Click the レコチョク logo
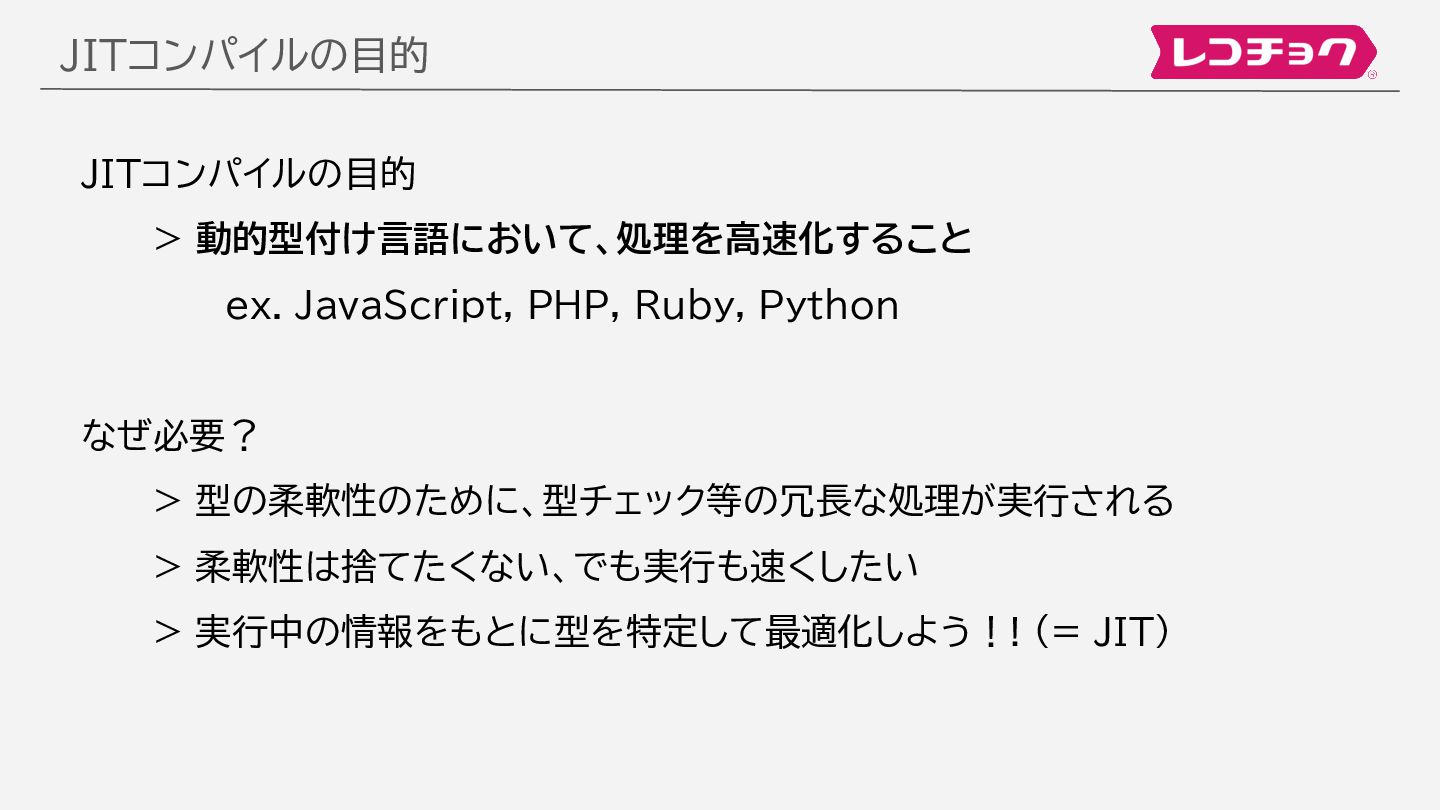Viewport: 1440px width, 810px height. pyautogui.click(x=1263, y=52)
